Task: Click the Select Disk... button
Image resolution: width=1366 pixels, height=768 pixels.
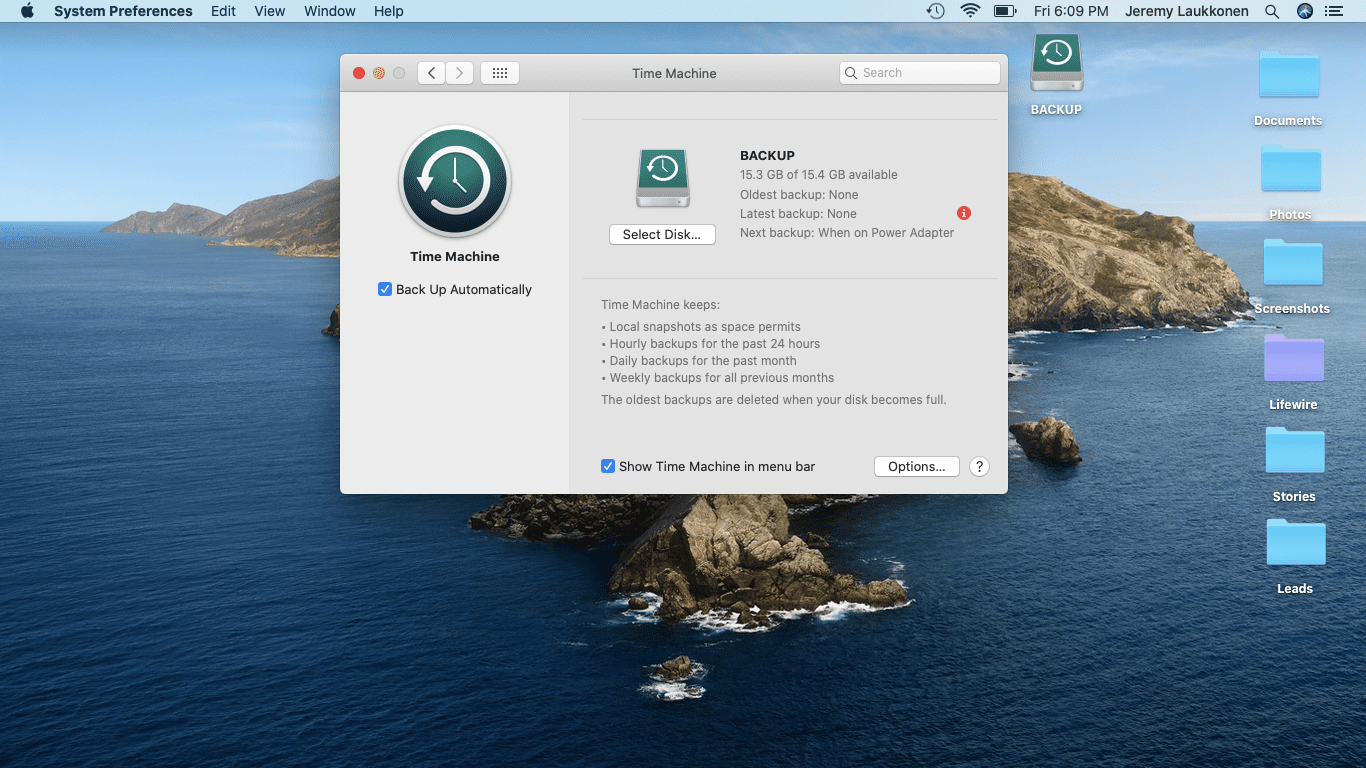Action: [662, 235]
